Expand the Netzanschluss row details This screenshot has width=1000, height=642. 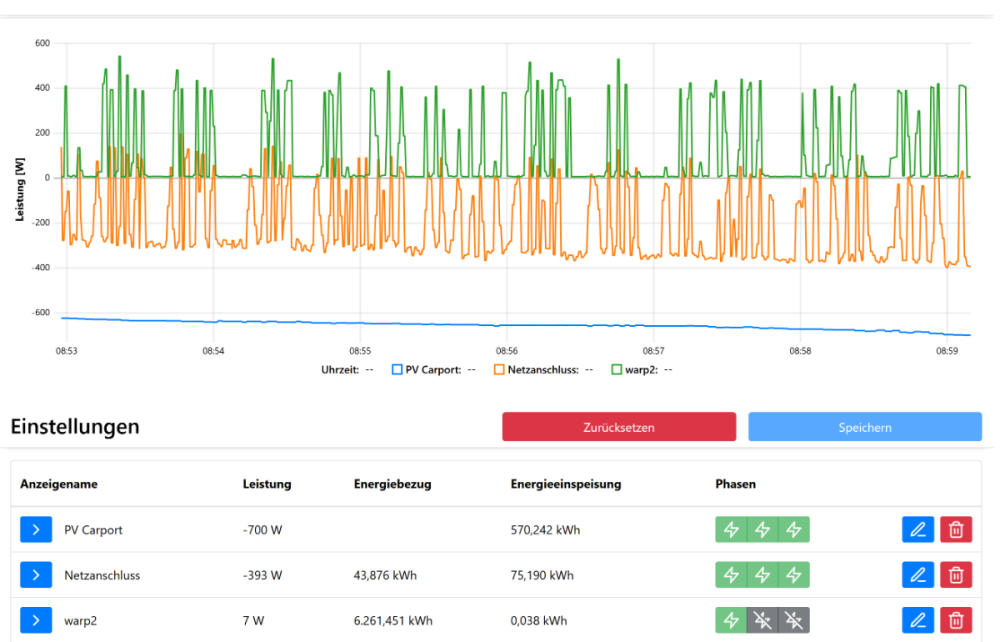[35, 575]
